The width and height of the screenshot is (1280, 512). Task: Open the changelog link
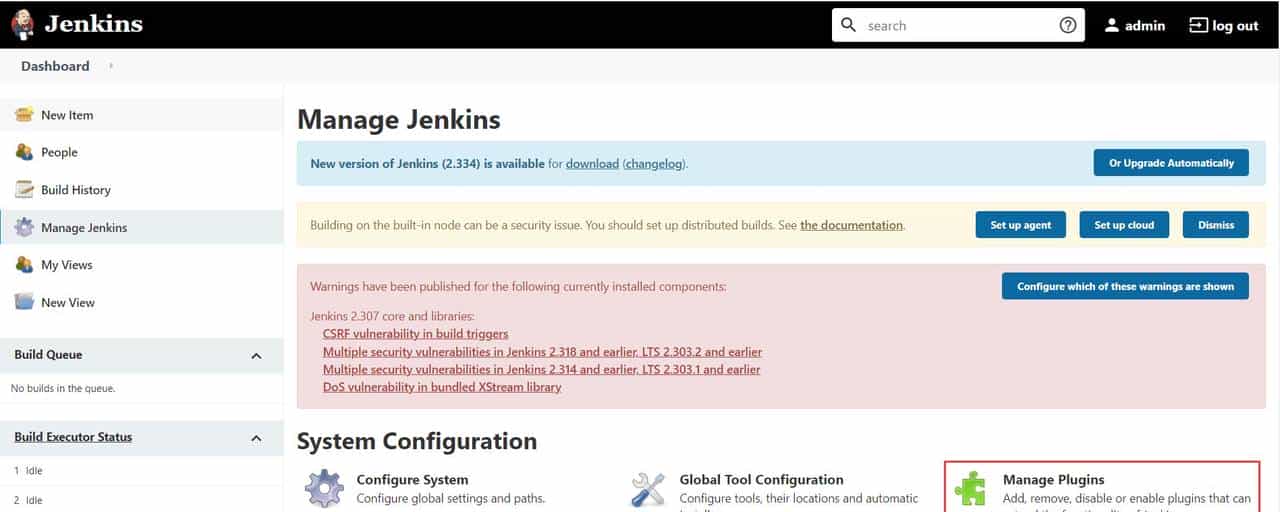pos(655,163)
